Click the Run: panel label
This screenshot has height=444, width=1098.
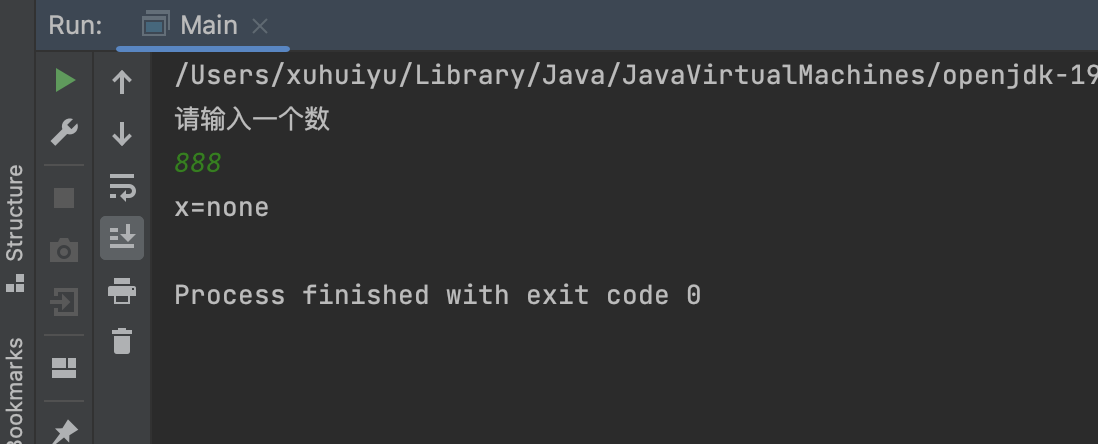point(75,25)
